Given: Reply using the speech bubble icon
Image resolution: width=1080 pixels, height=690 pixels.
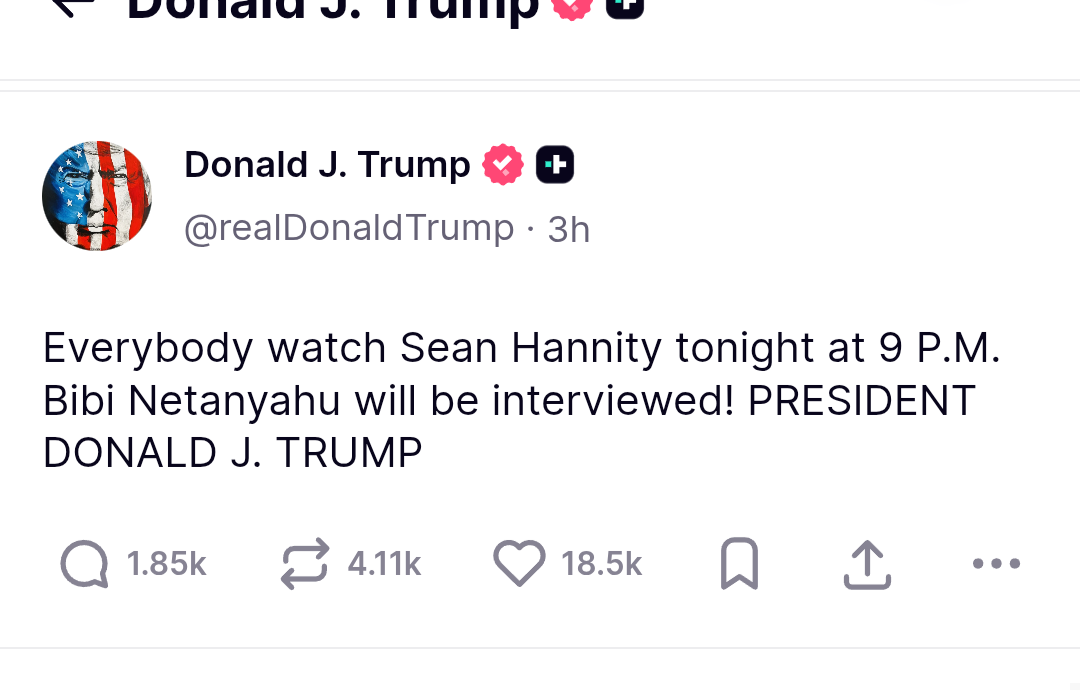Looking at the screenshot, I should 85,564.
